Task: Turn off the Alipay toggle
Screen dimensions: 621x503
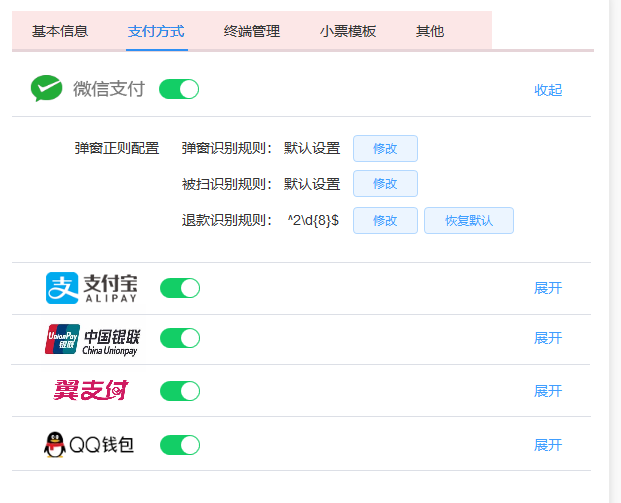Action: point(180,288)
